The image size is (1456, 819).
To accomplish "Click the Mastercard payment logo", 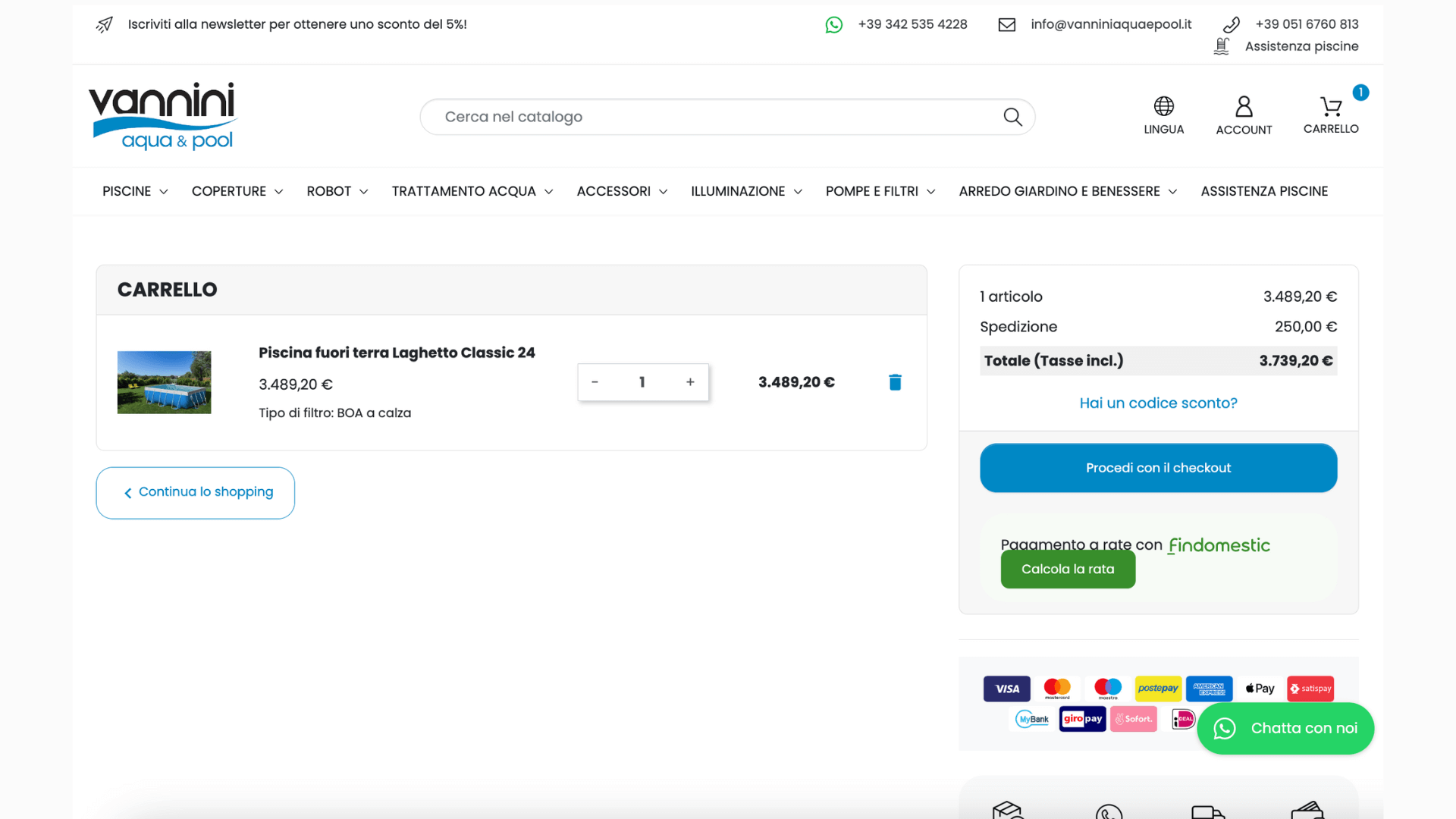I will coord(1057,689).
